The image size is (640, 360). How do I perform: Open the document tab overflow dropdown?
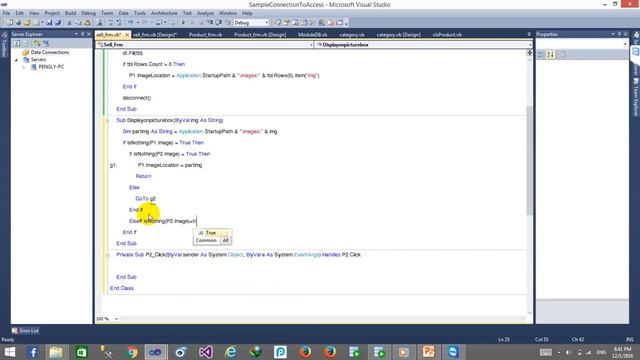click(x=529, y=35)
